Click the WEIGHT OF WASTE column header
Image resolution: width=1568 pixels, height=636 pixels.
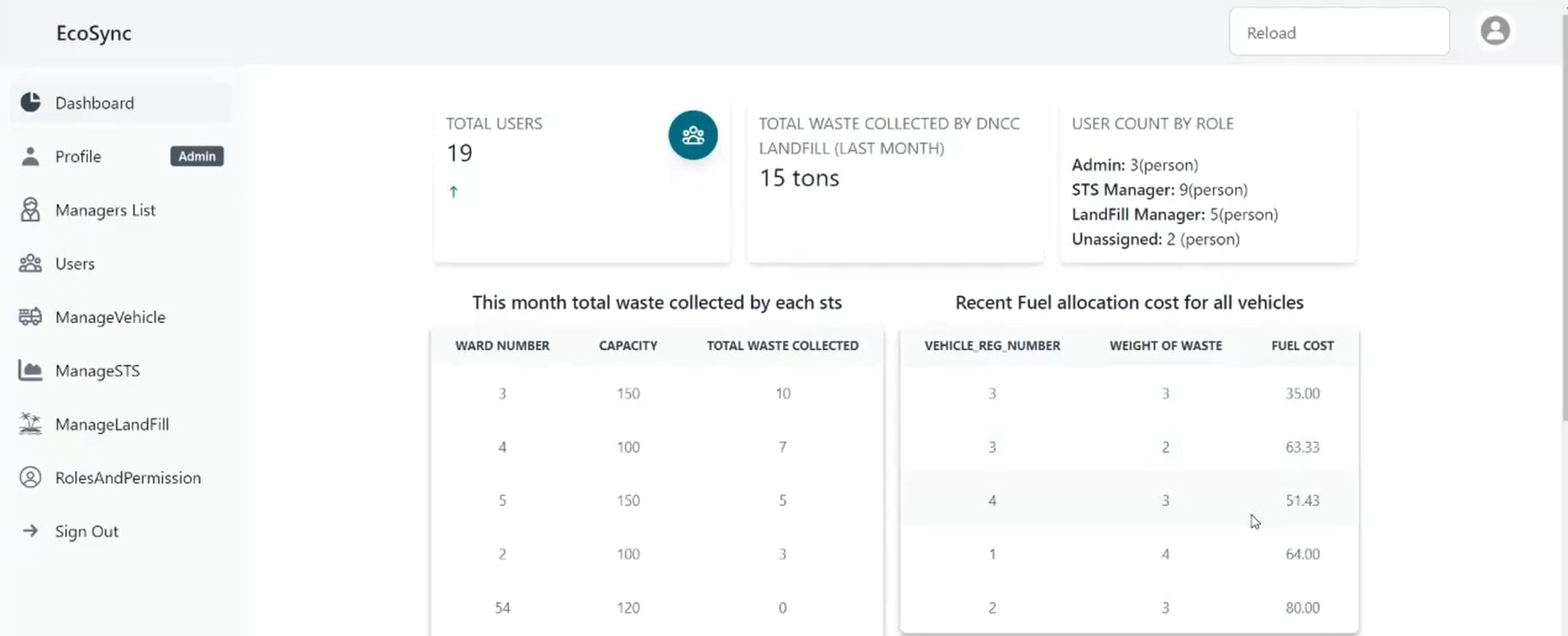(1165, 345)
